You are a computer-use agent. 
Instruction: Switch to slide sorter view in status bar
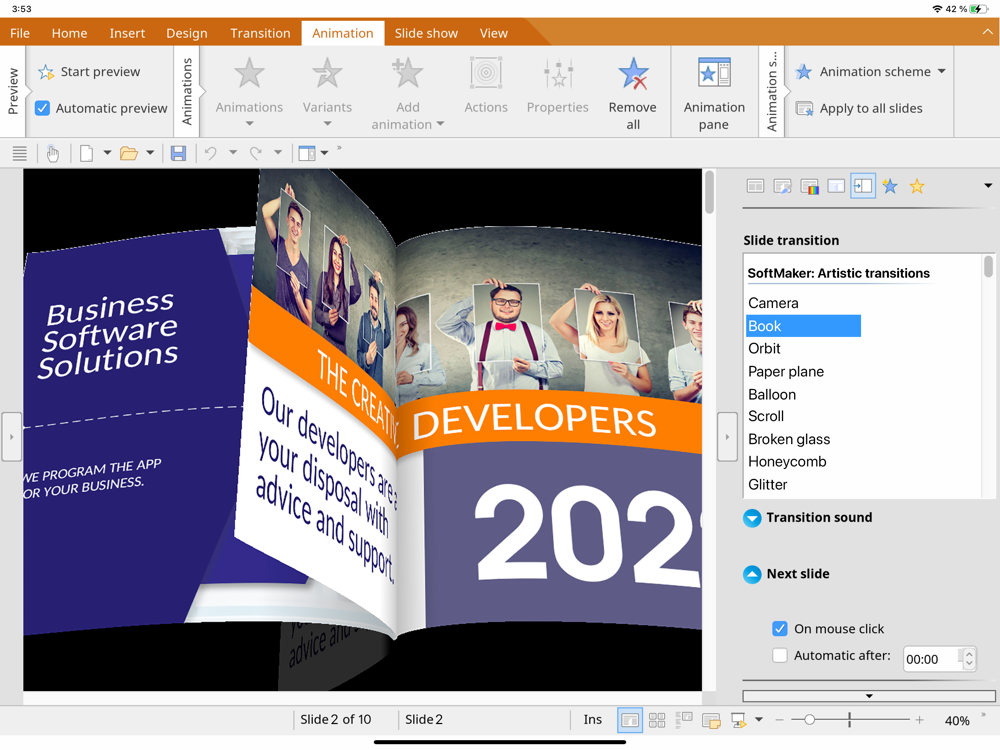(x=657, y=720)
